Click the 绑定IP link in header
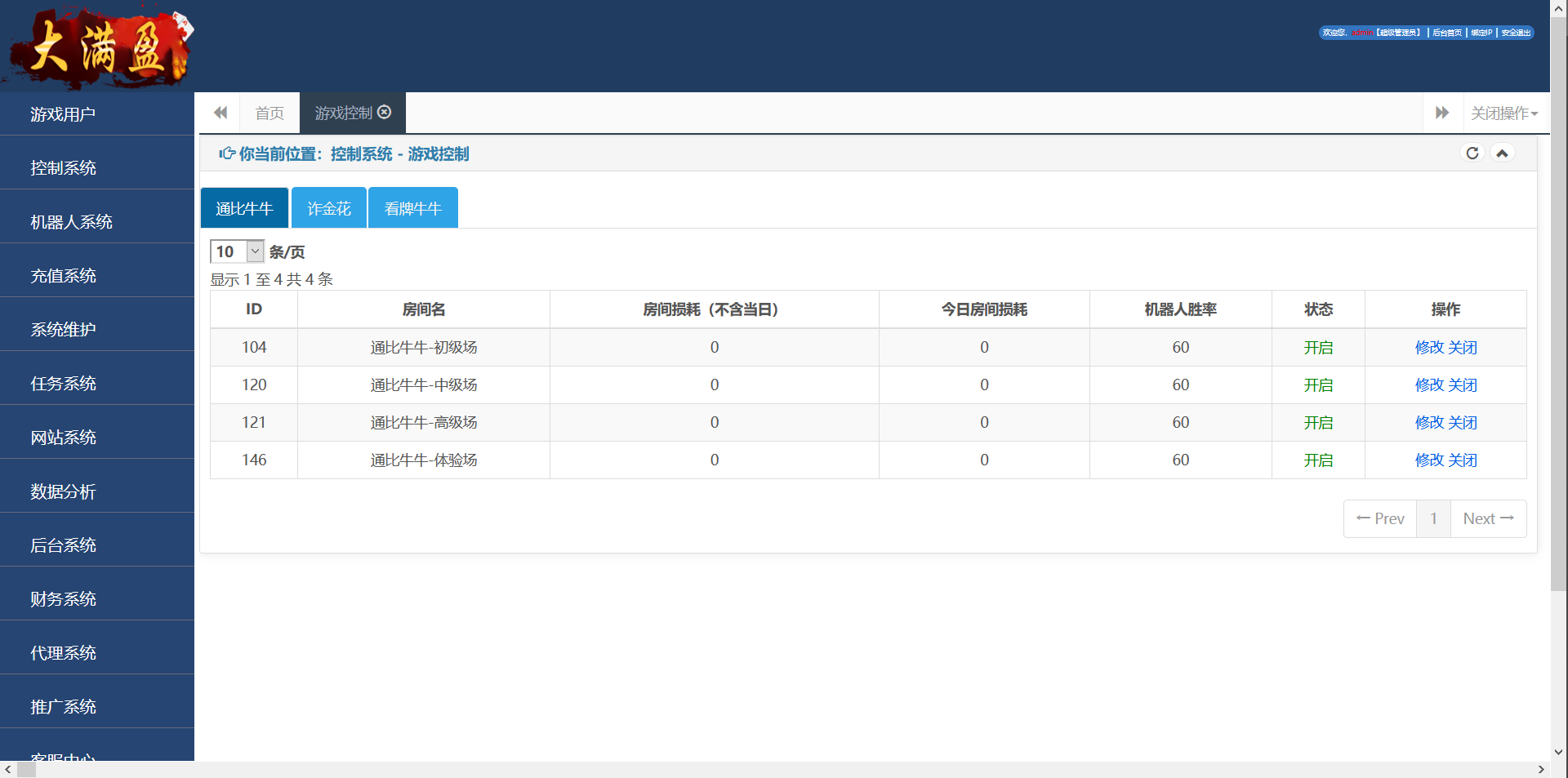The image size is (1568, 778). [x=1481, y=33]
